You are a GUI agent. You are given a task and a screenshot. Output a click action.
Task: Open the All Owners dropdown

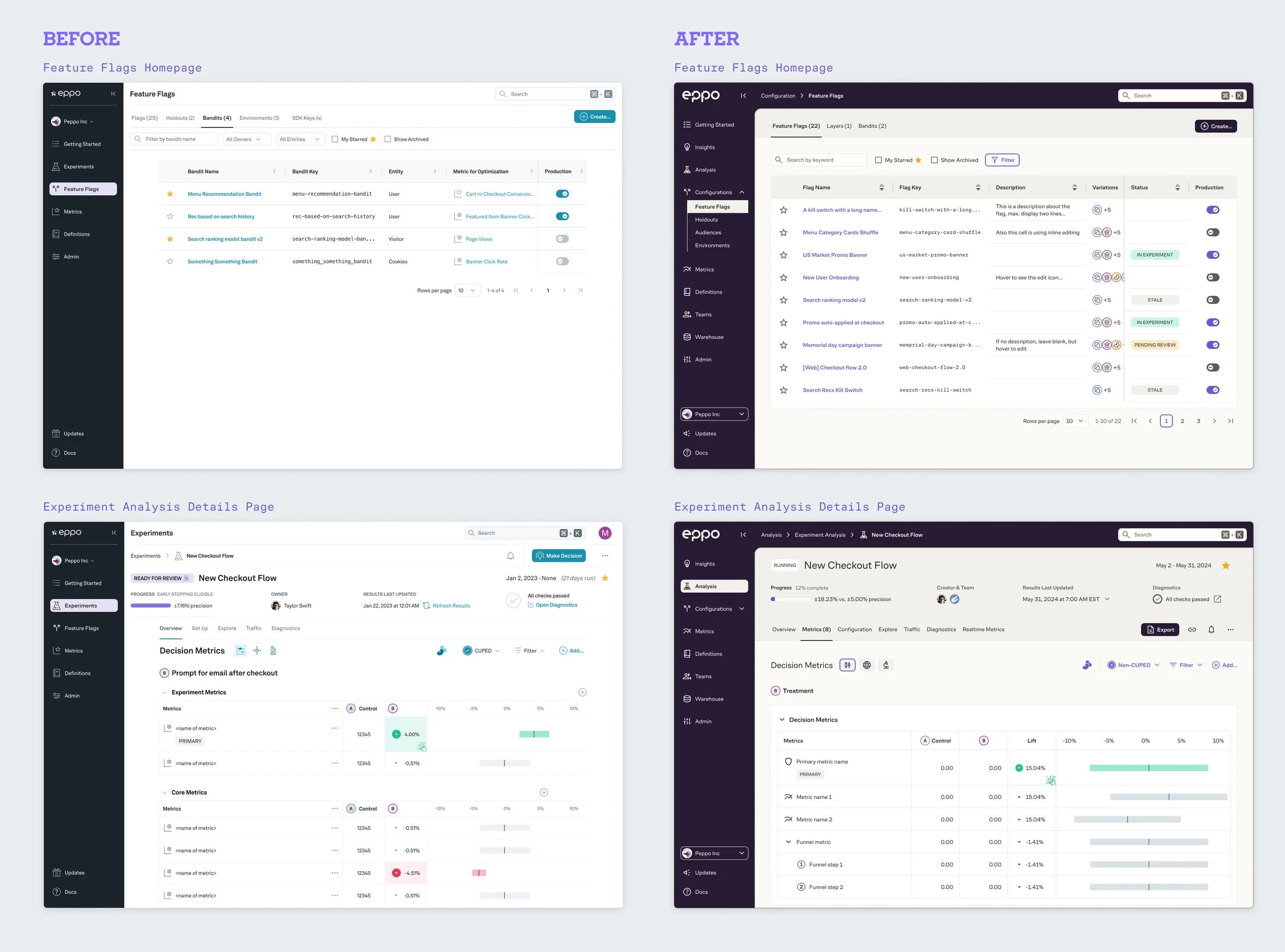[246, 139]
